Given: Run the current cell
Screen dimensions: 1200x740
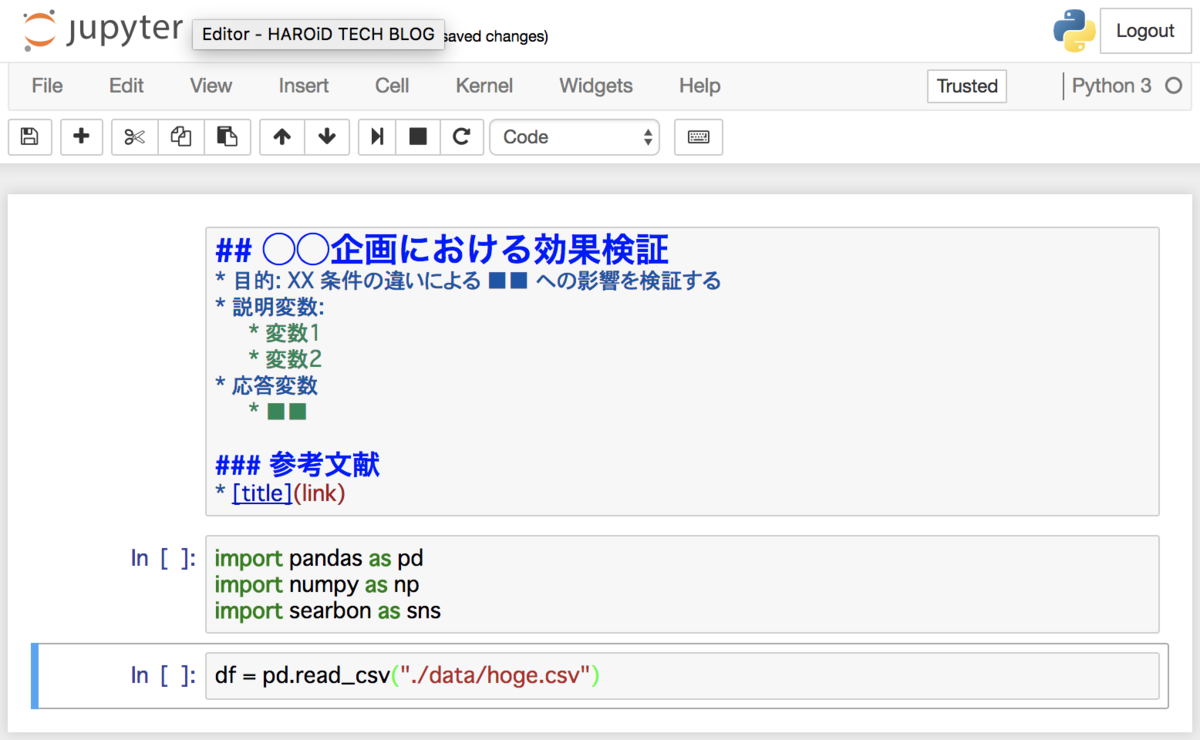Looking at the screenshot, I should click(376, 137).
